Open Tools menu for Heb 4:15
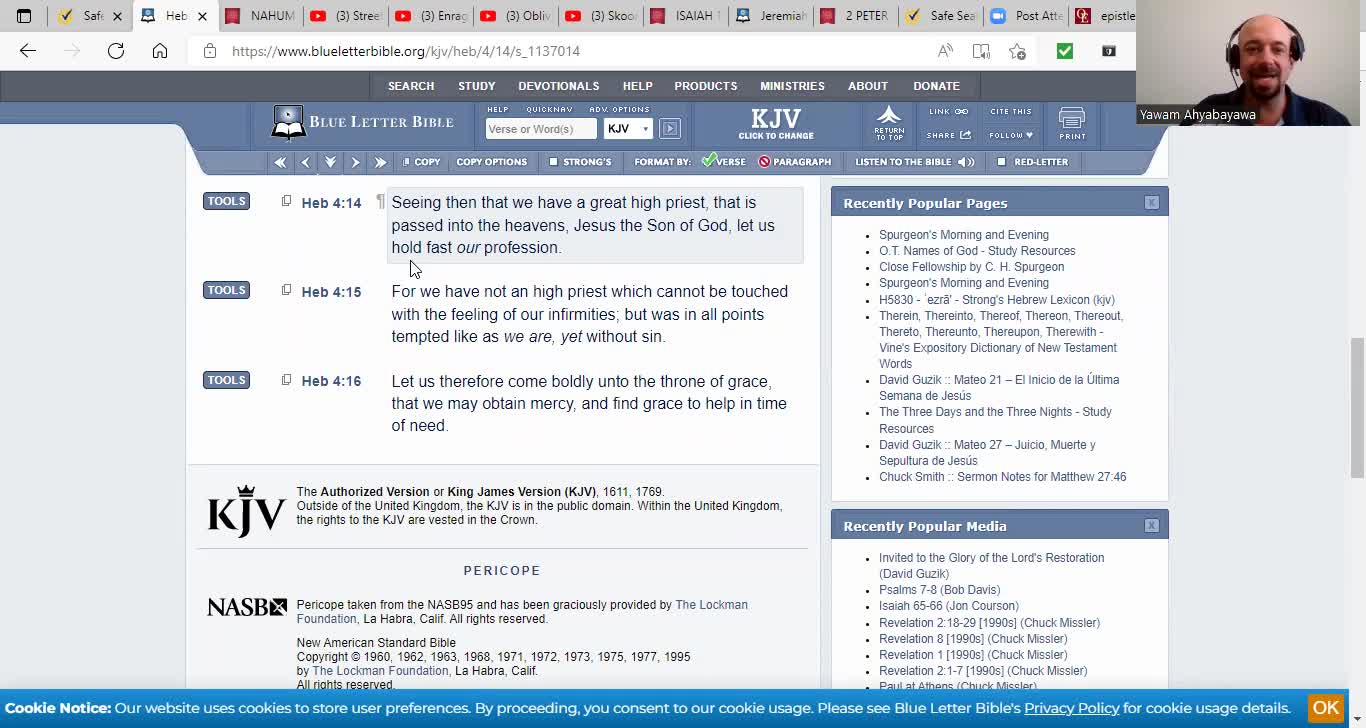1366x728 pixels. tap(226, 290)
